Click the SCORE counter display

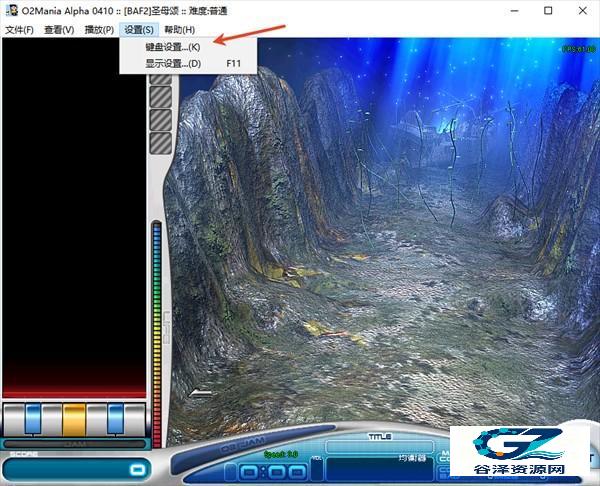click(77, 470)
